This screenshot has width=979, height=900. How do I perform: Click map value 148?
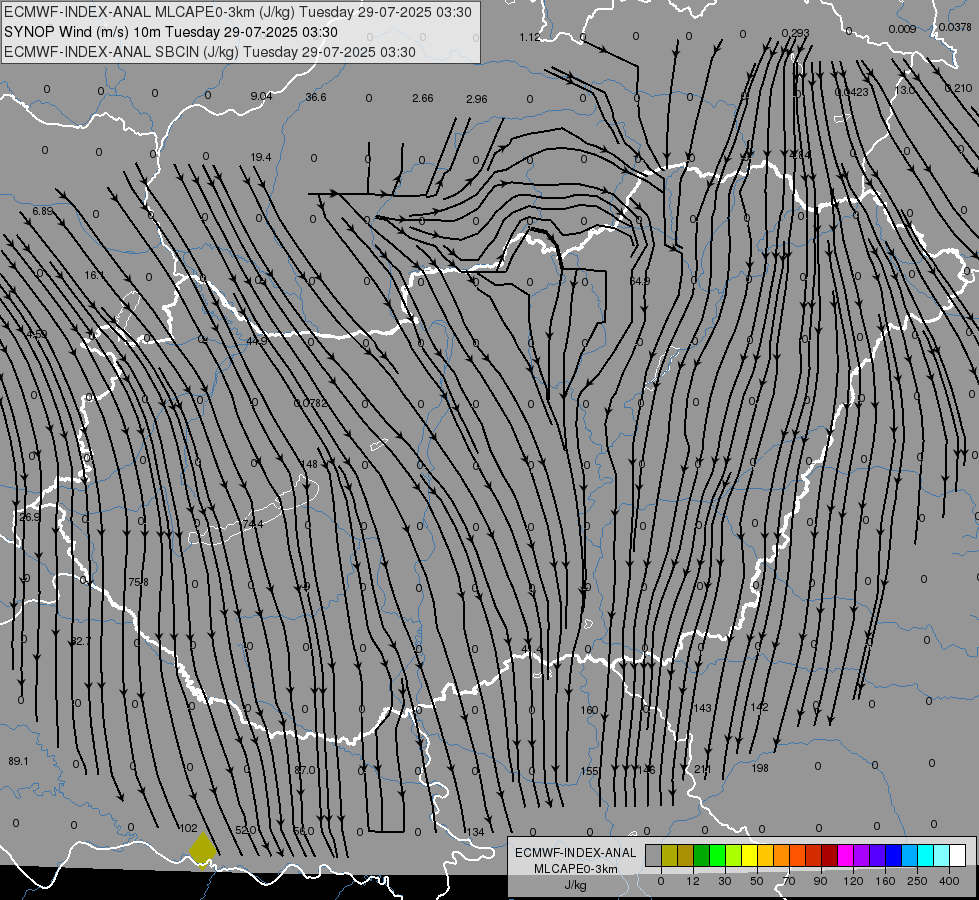pyautogui.click(x=309, y=464)
